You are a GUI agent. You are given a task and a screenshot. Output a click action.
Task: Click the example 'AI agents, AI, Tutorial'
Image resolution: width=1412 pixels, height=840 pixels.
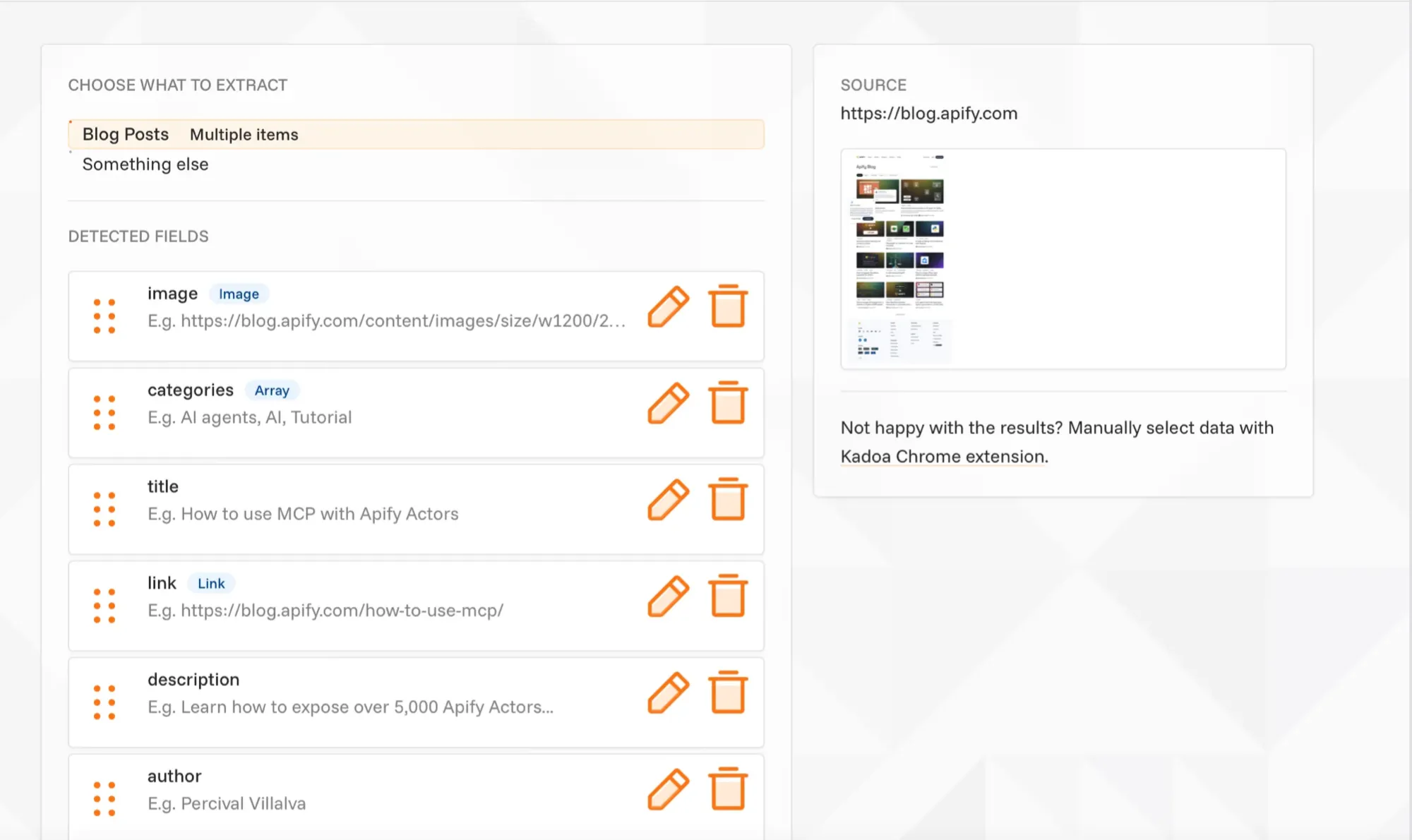click(x=266, y=418)
